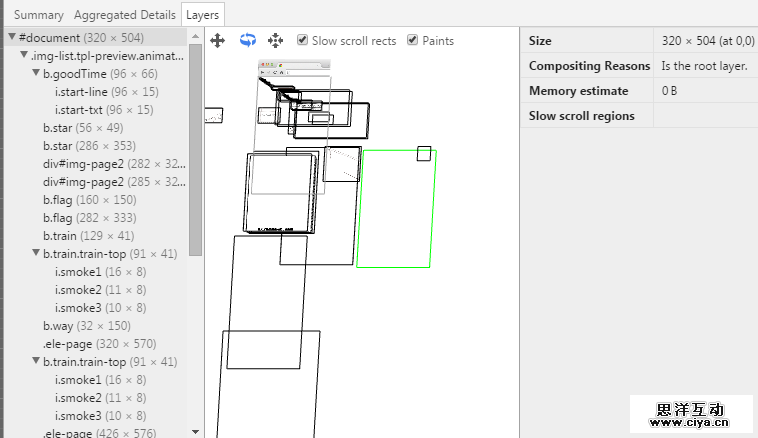The width and height of the screenshot is (758, 438).
Task: Collapse the .img-list.tpl-preview node arrow
Action: tap(24, 56)
